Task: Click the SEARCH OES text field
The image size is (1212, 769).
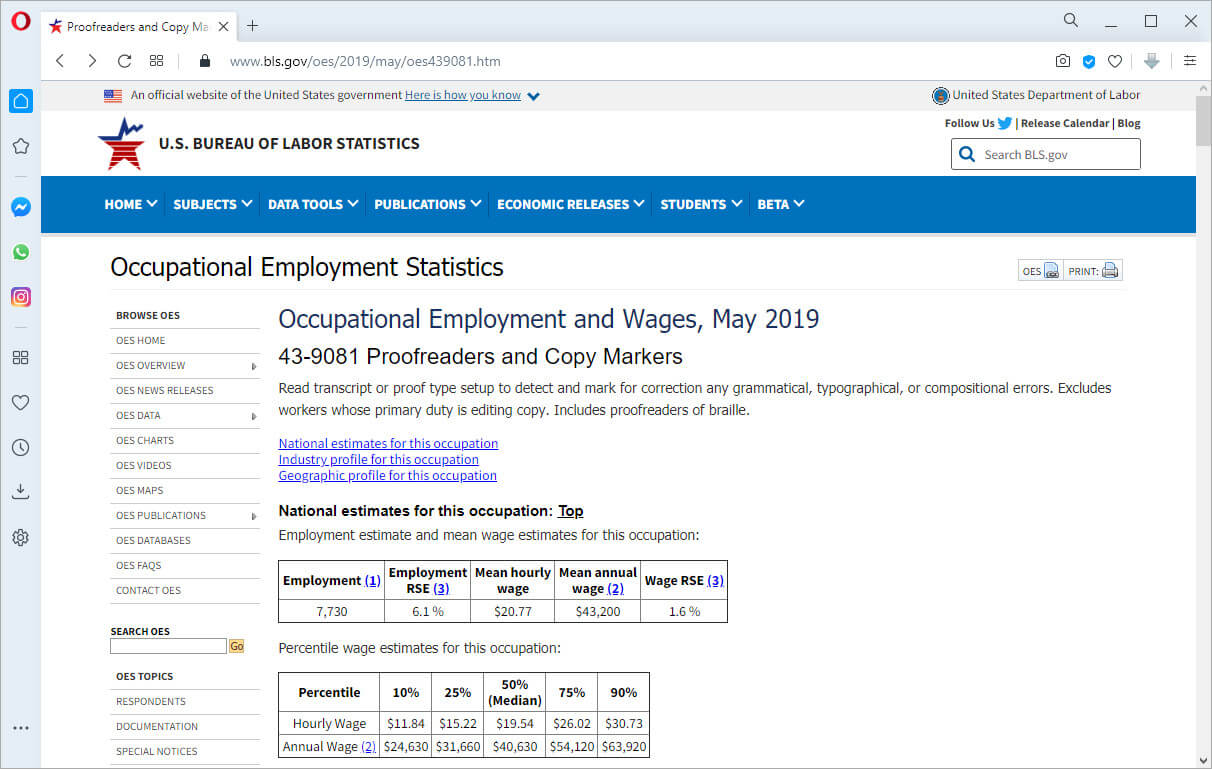Action: click(168, 647)
